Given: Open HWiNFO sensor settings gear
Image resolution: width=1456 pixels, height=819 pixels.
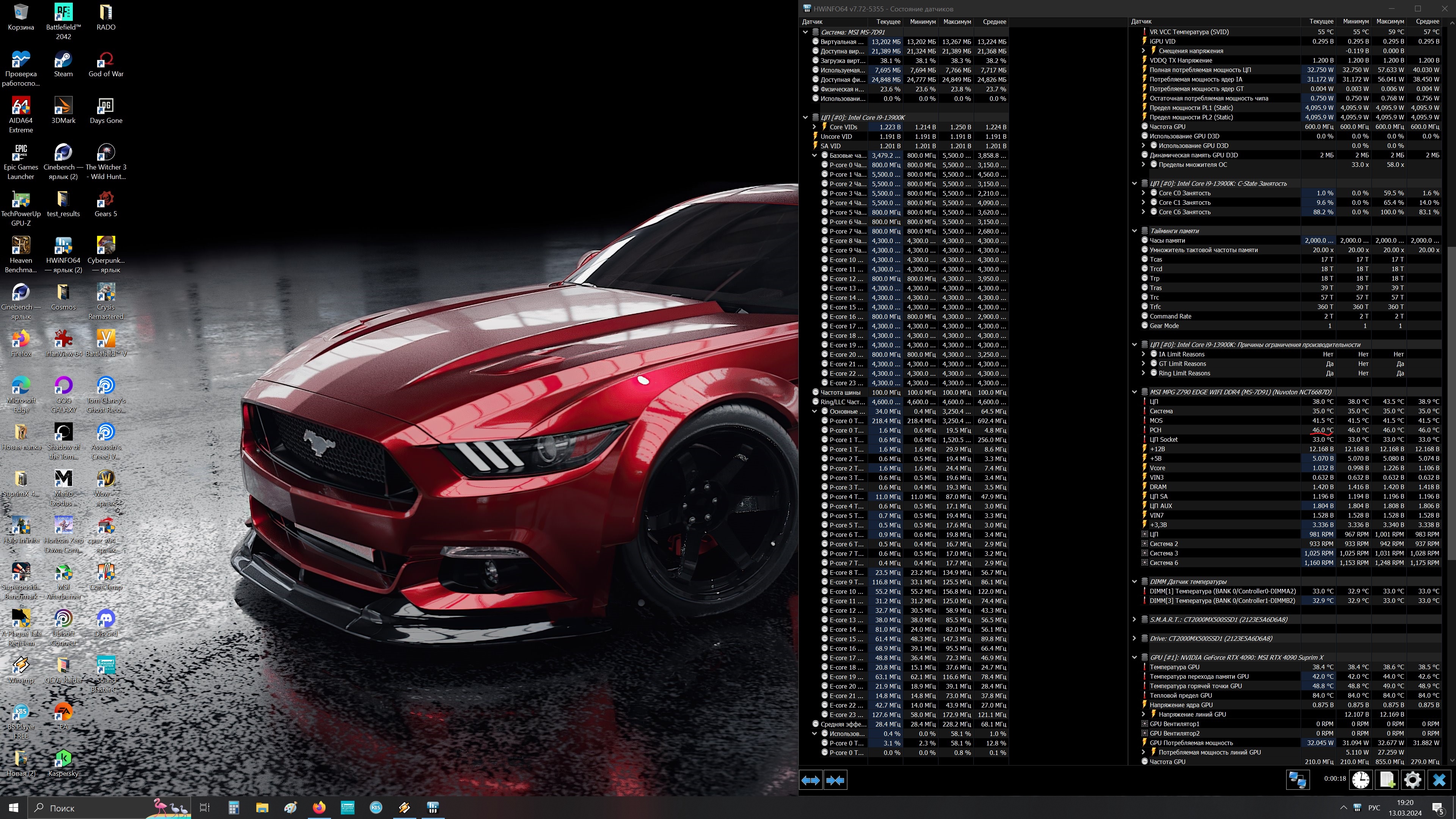Looking at the screenshot, I should 1412,780.
